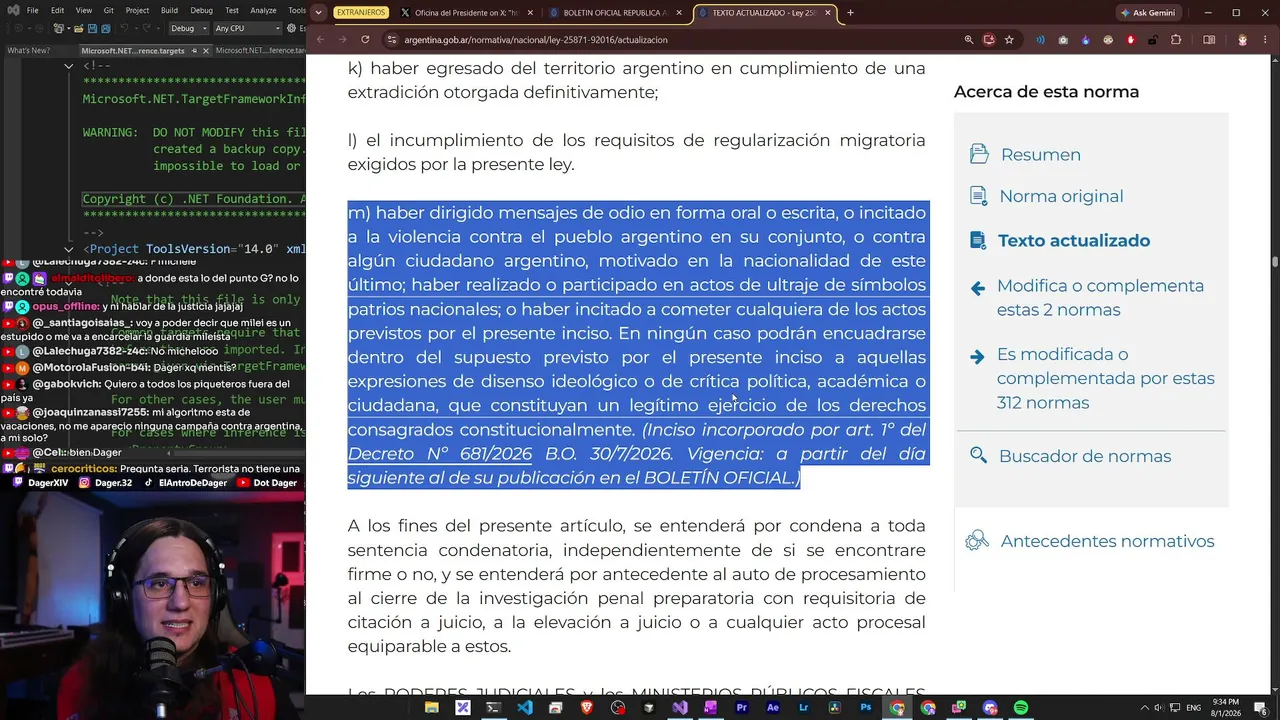Open a new Chrome tab
1280x720 pixels.
point(851,13)
